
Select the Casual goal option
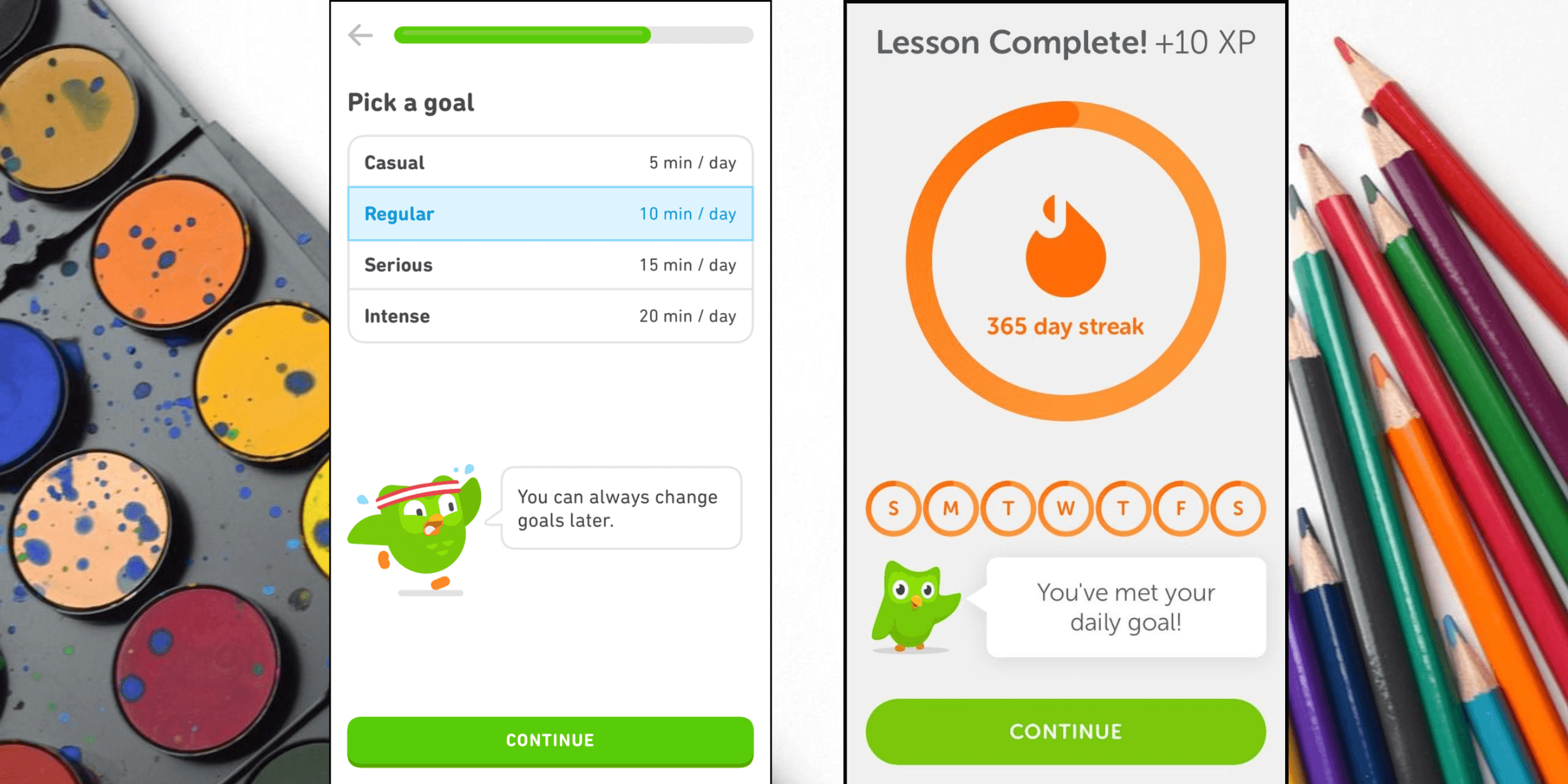click(x=559, y=162)
